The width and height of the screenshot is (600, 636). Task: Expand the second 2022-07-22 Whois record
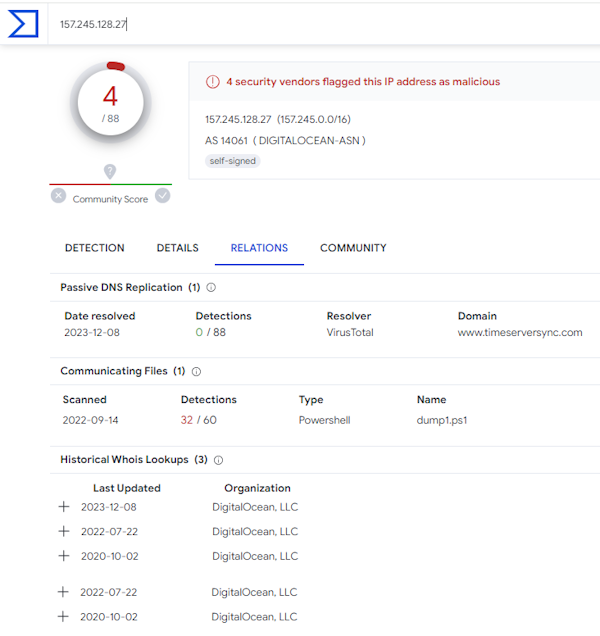(63, 592)
